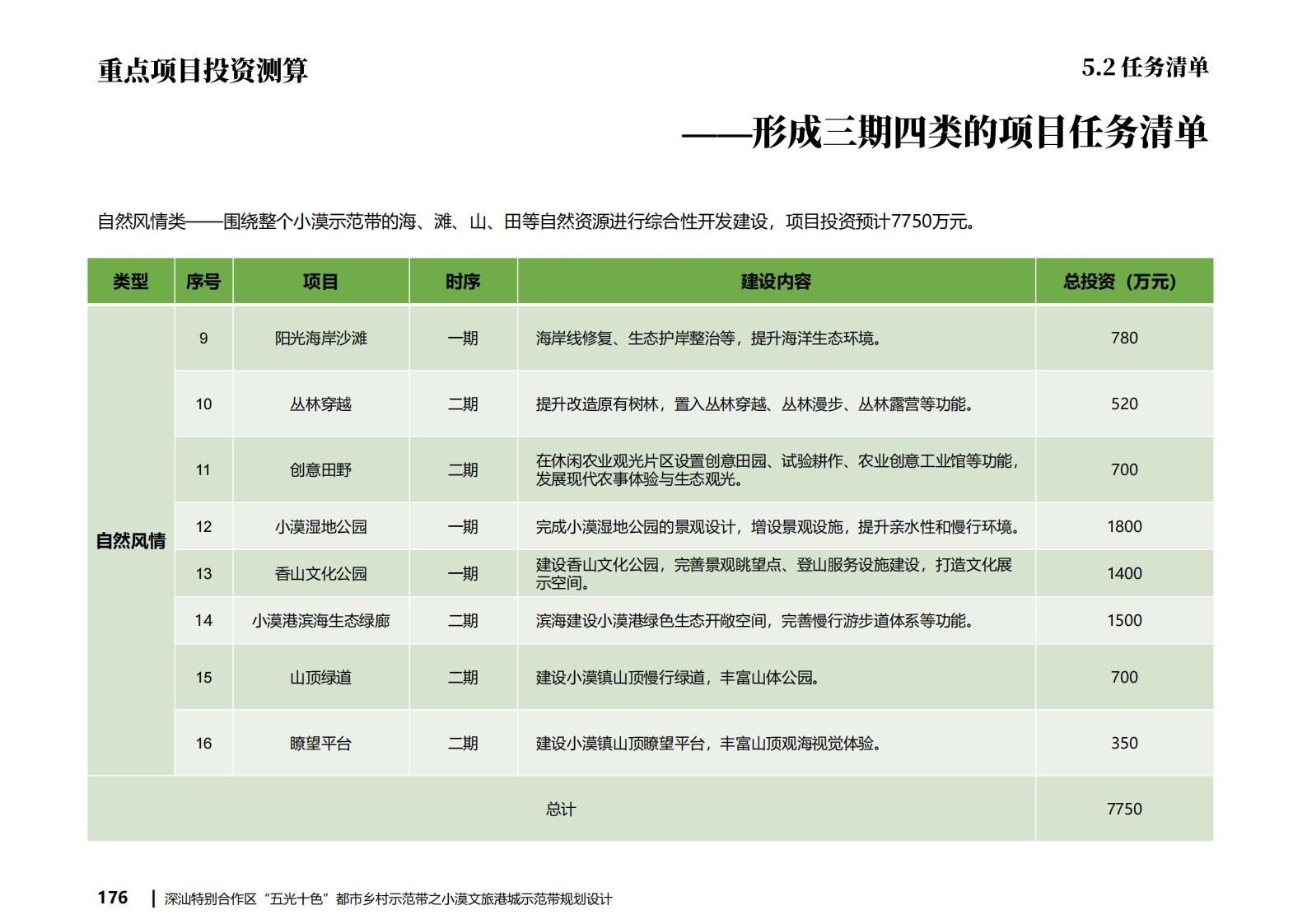The image size is (1307, 924).
Task: Click serial number 13 cell
Action: coord(203,574)
